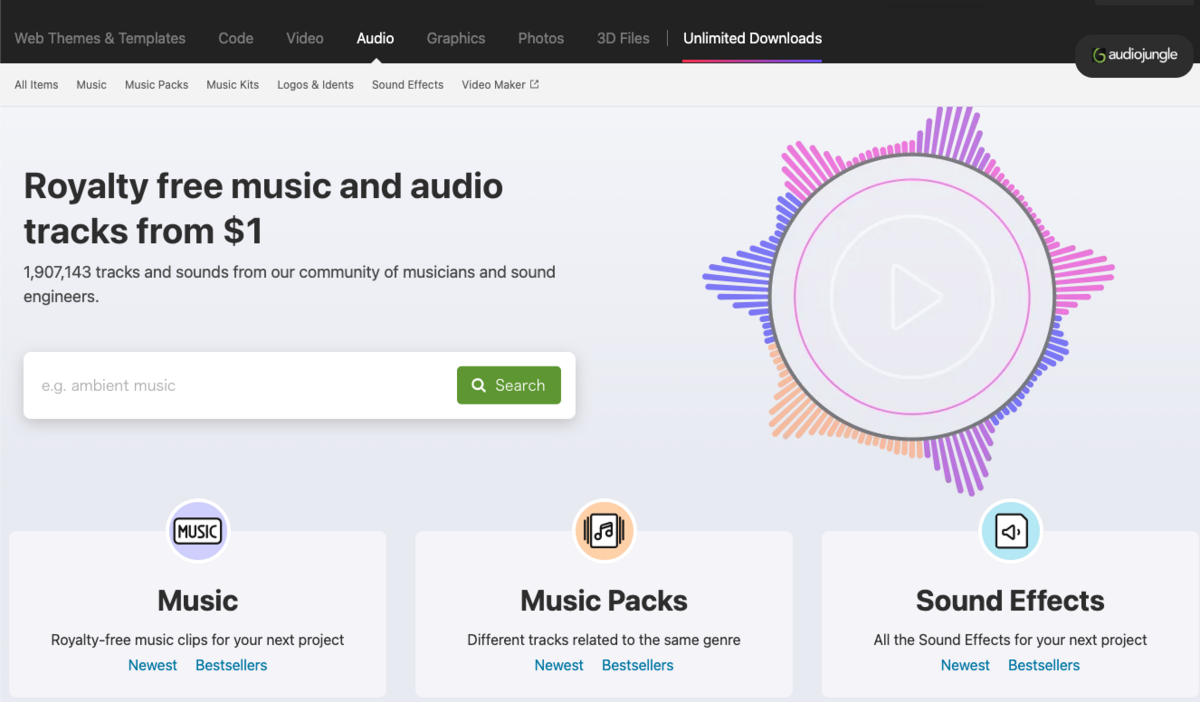Click the Sound Effects speaker icon

tap(1010, 531)
